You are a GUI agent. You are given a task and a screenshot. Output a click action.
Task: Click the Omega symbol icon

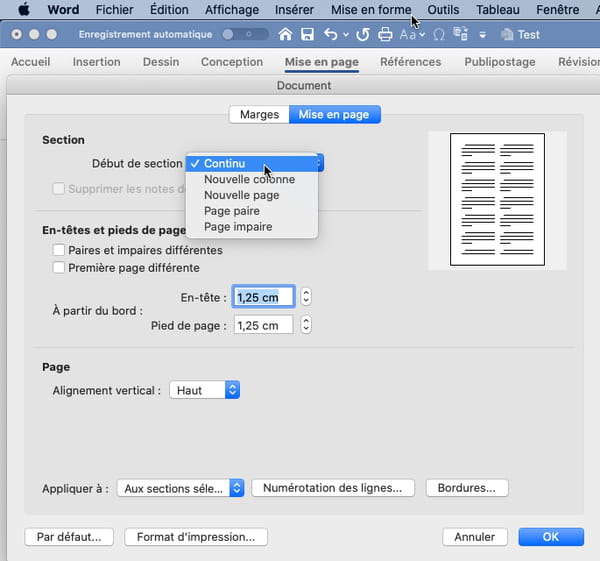point(439,35)
